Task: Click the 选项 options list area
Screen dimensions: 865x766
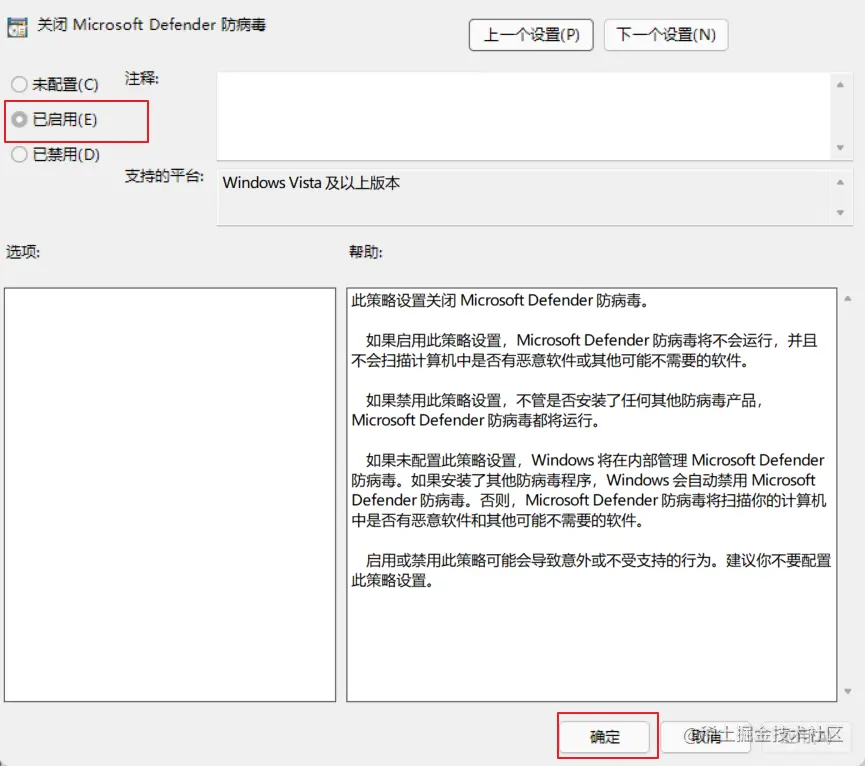Action: click(170, 495)
